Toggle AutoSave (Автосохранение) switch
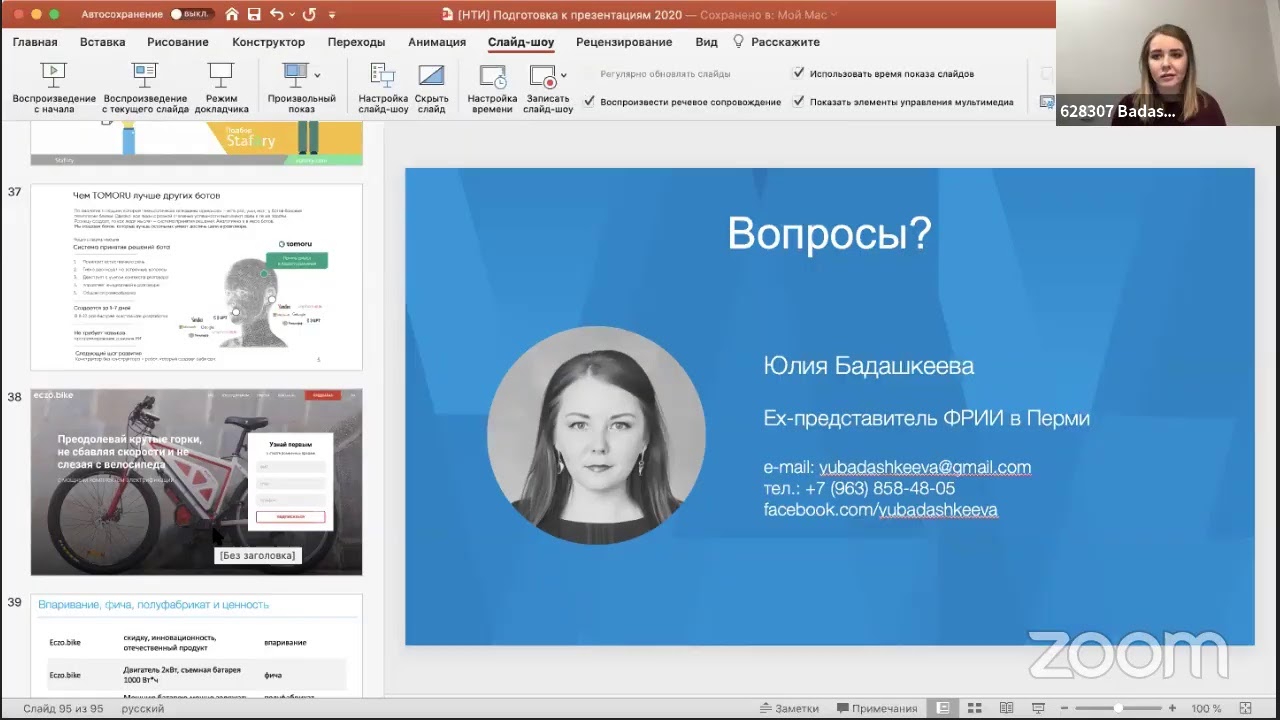 pyautogui.click(x=190, y=15)
